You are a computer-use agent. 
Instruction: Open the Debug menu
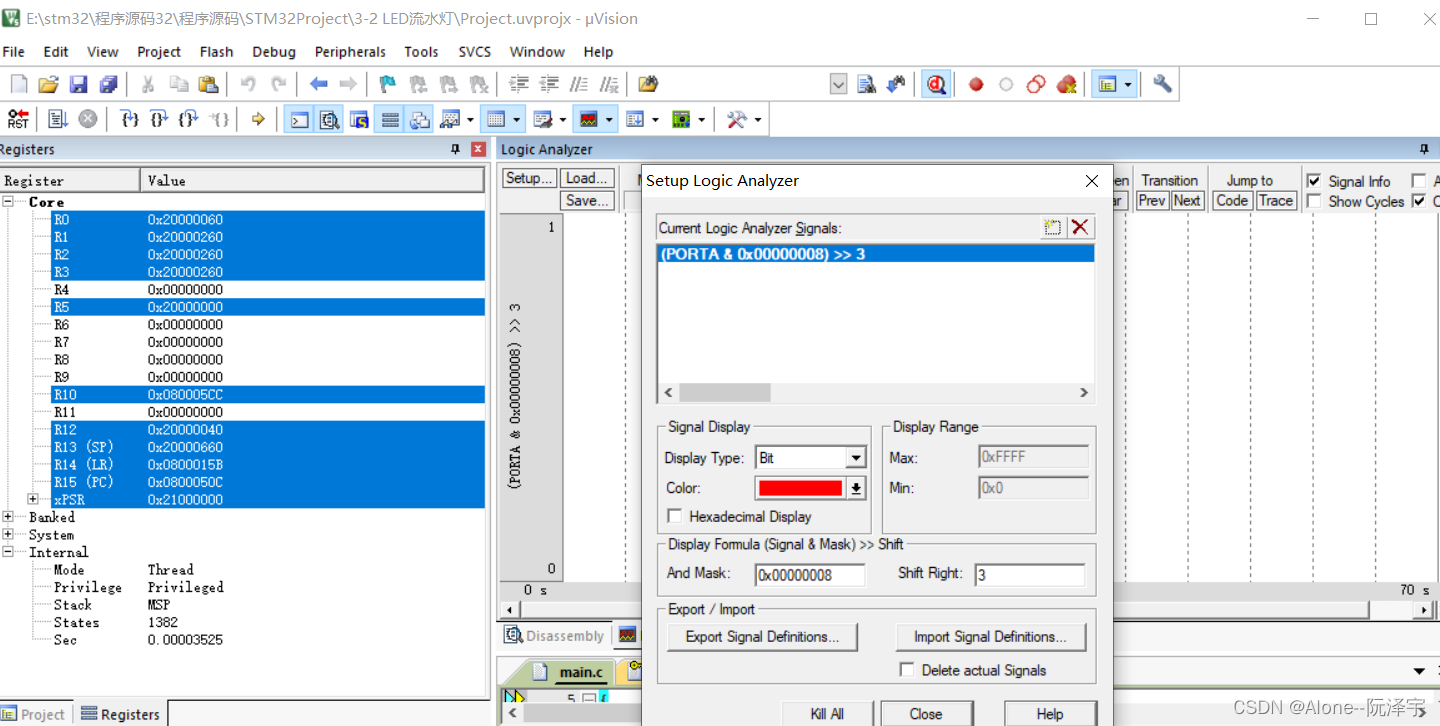click(x=274, y=52)
